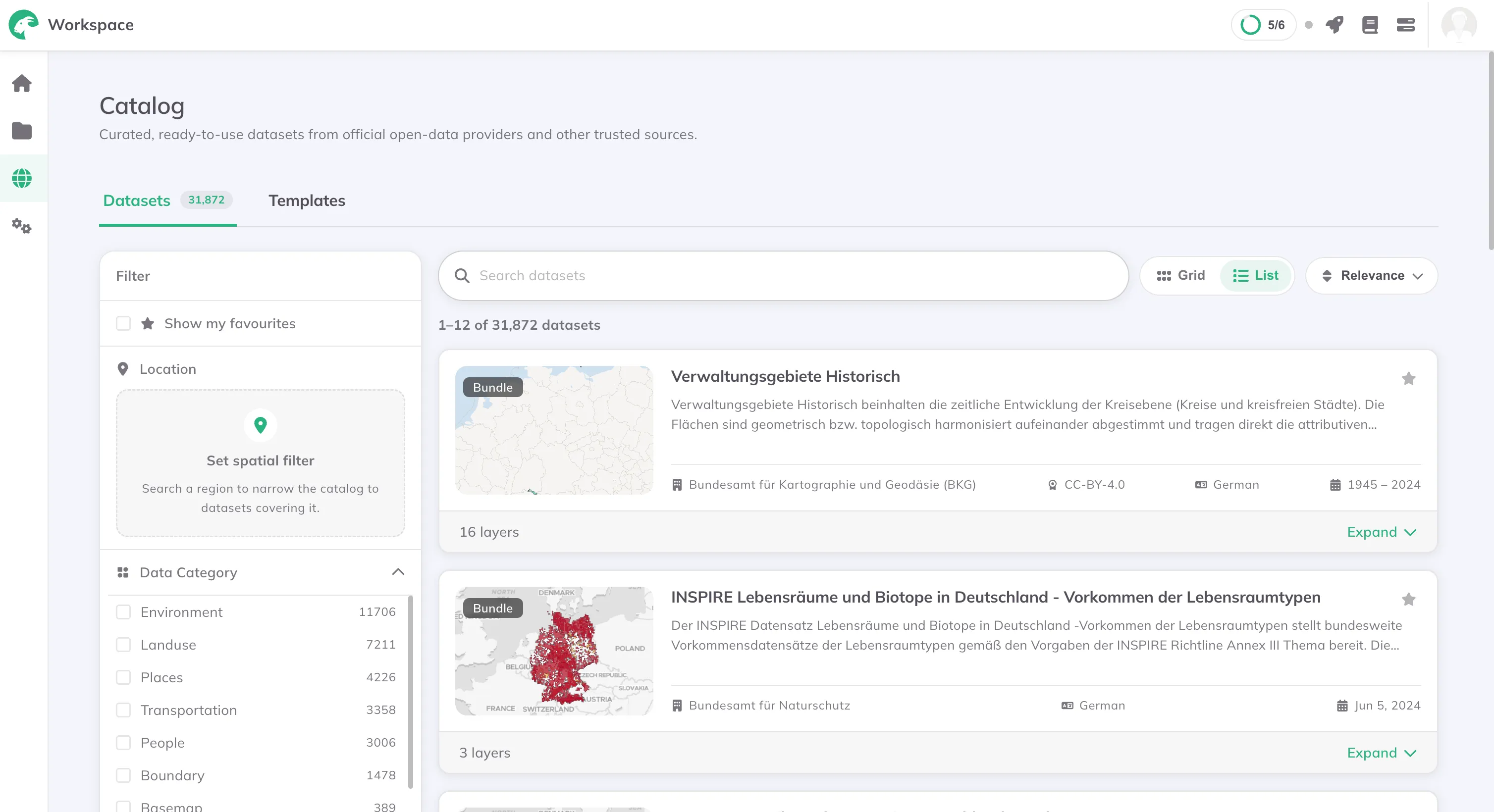This screenshot has width=1494, height=812.
Task: Click the Workspace chameleon logo
Action: (x=24, y=24)
